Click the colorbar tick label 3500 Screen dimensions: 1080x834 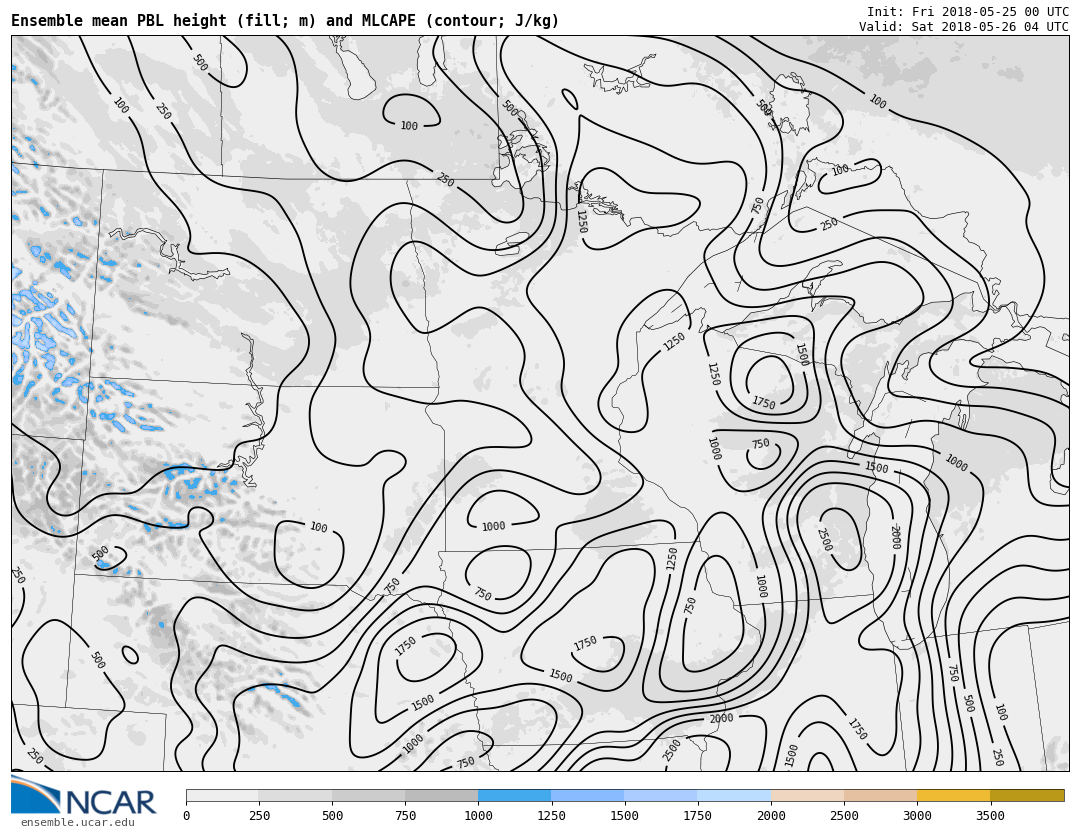coord(990,816)
